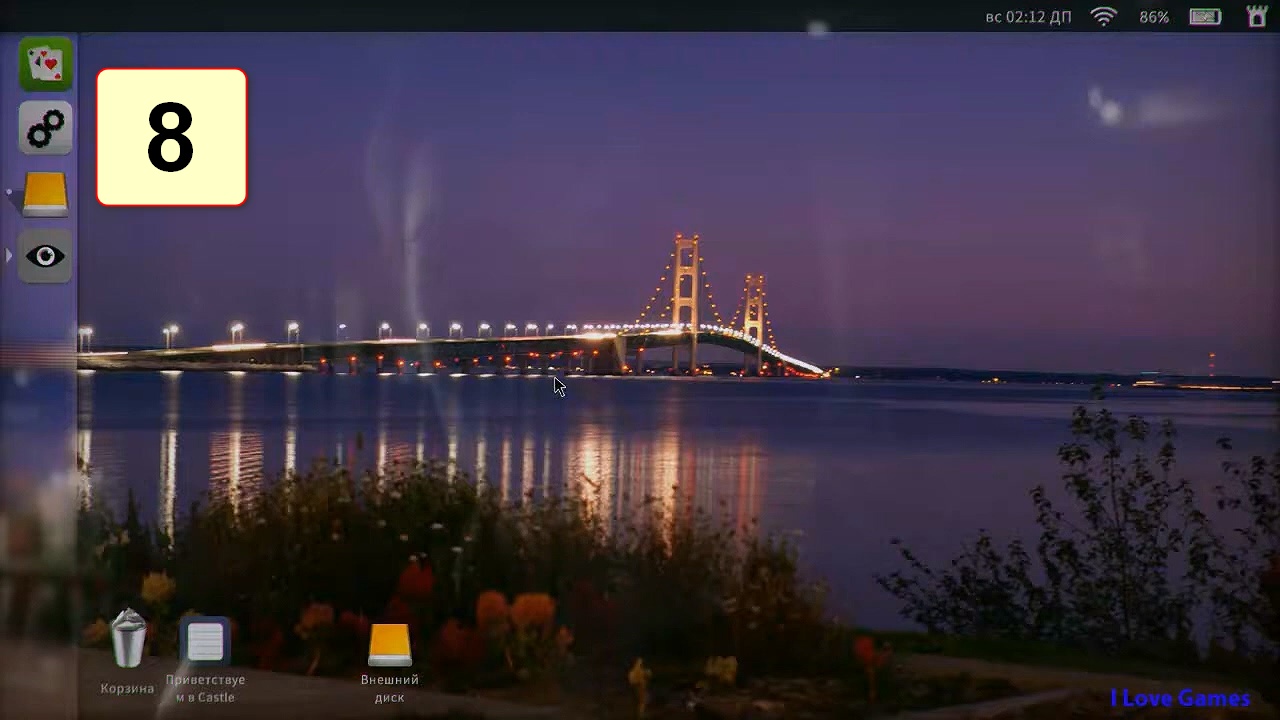1280x720 pixels.
Task: Click the clock вс 02:12 ДП
Action: point(1028,17)
